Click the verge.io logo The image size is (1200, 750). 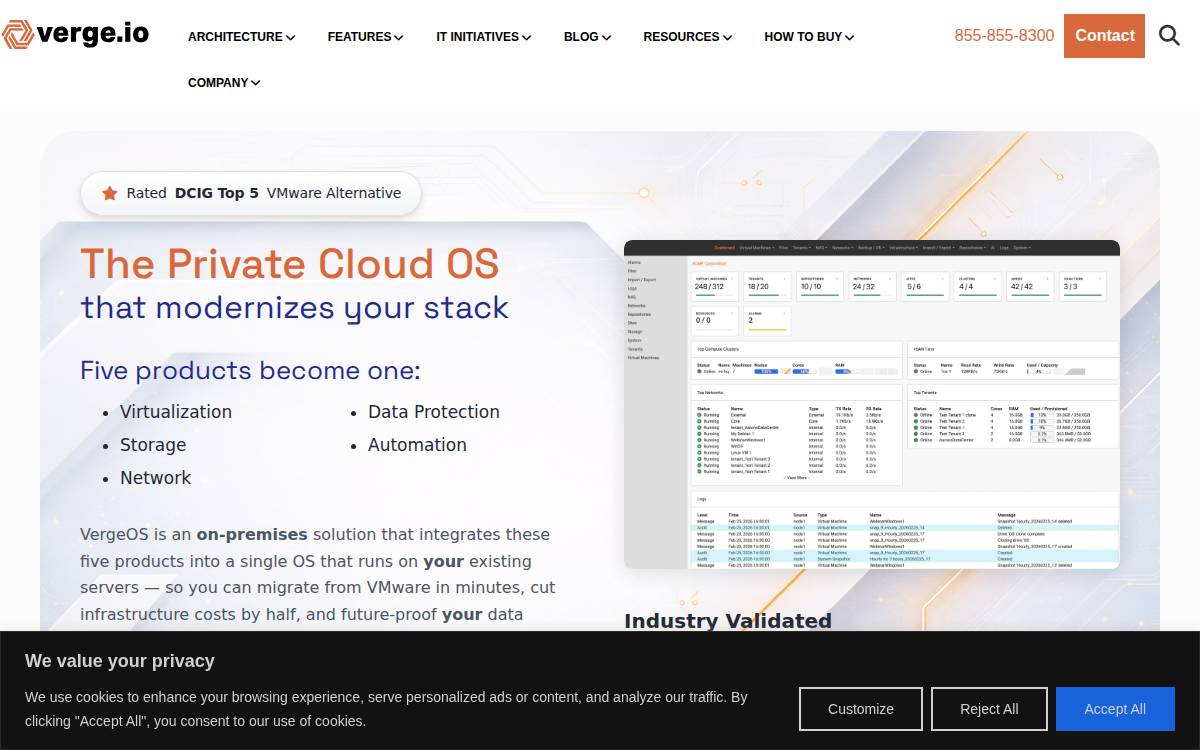coord(75,34)
